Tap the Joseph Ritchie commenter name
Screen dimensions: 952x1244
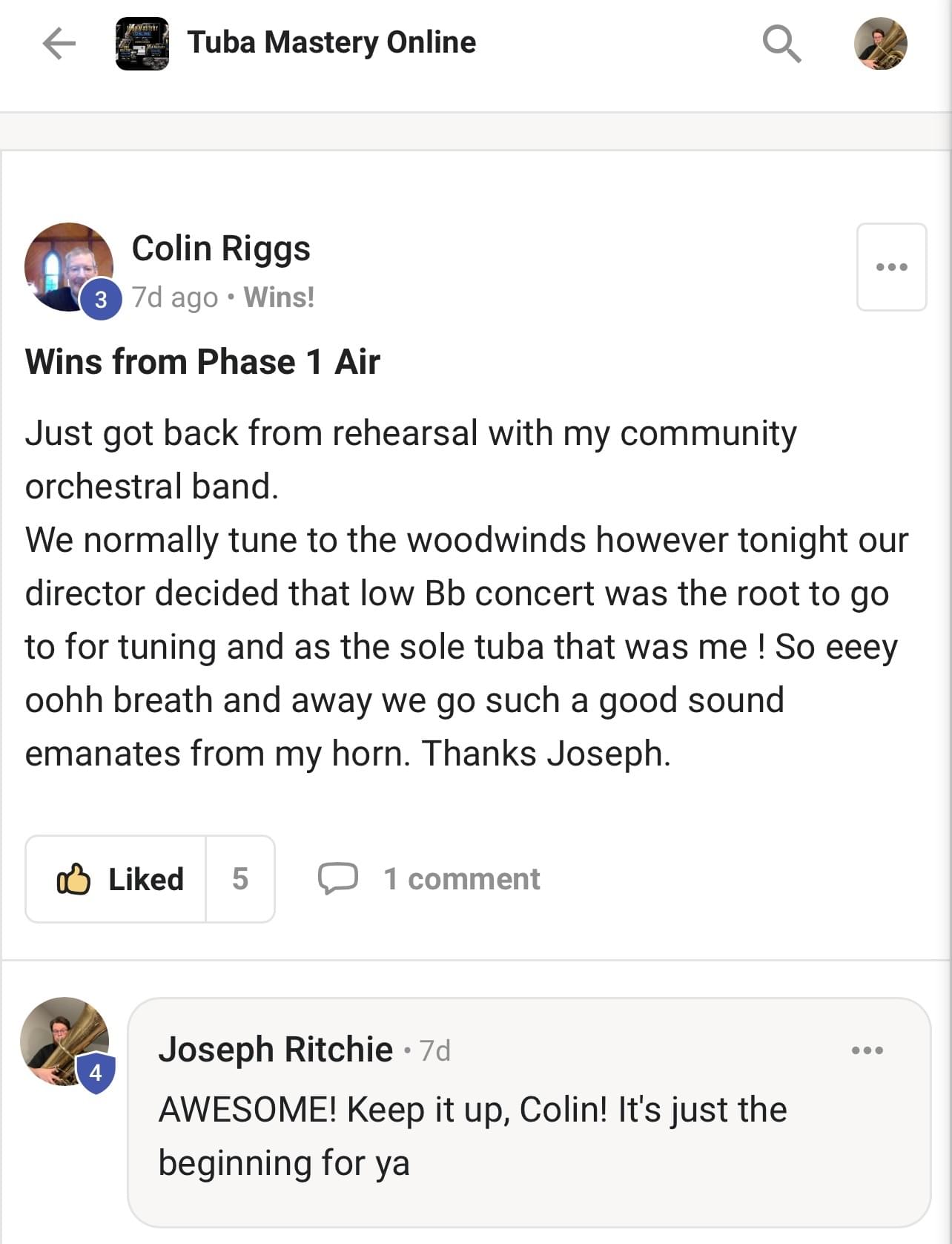pos(275,1050)
